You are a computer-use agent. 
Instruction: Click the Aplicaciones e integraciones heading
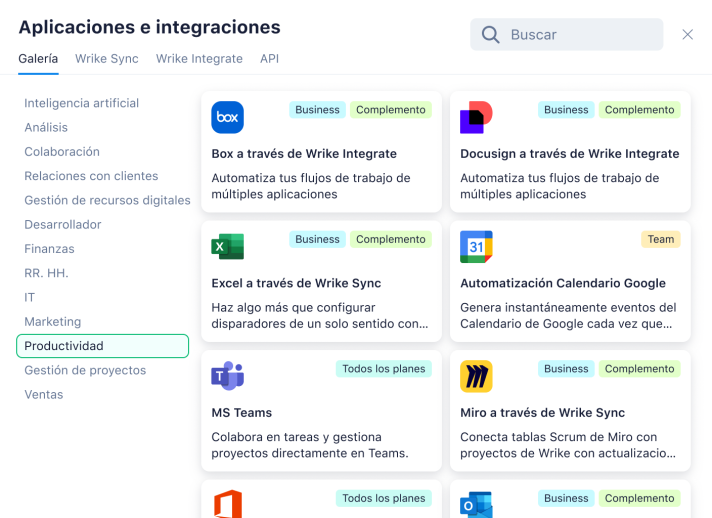149,27
